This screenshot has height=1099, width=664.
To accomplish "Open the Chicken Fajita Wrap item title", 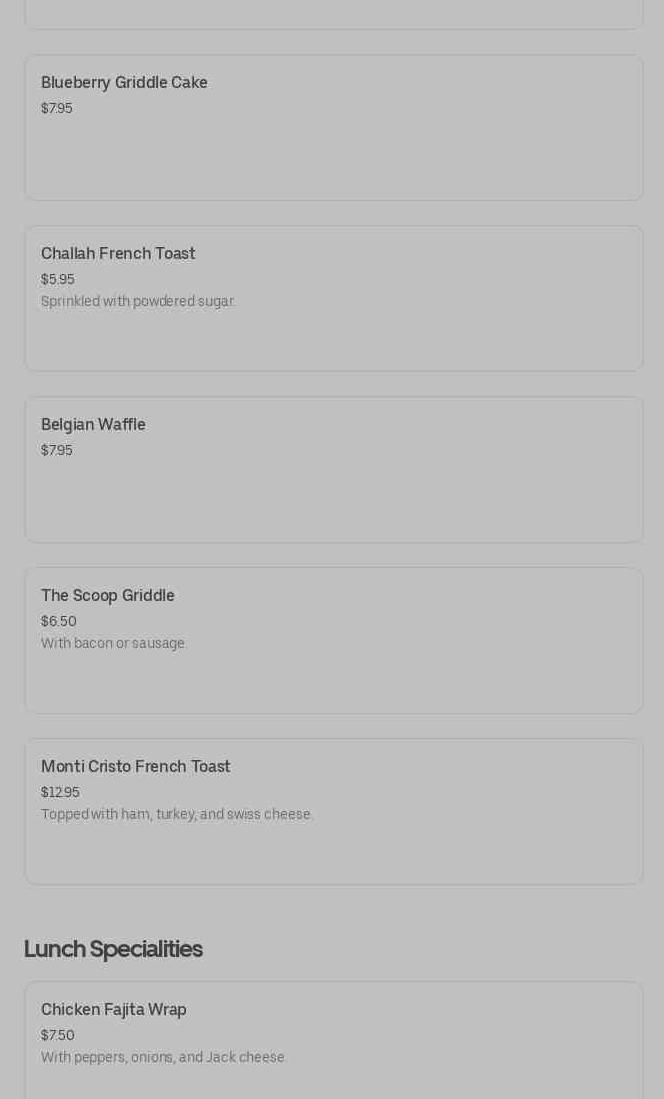I will point(114,1010).
